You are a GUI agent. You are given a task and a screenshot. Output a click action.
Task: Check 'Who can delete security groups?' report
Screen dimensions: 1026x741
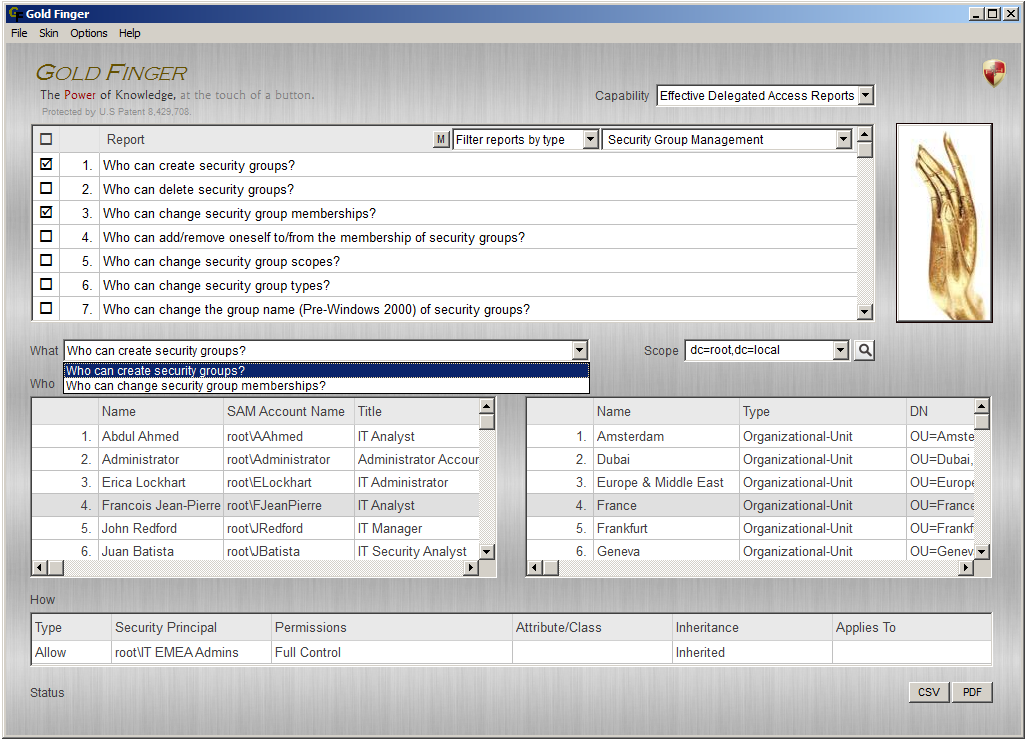click(45, 188)
